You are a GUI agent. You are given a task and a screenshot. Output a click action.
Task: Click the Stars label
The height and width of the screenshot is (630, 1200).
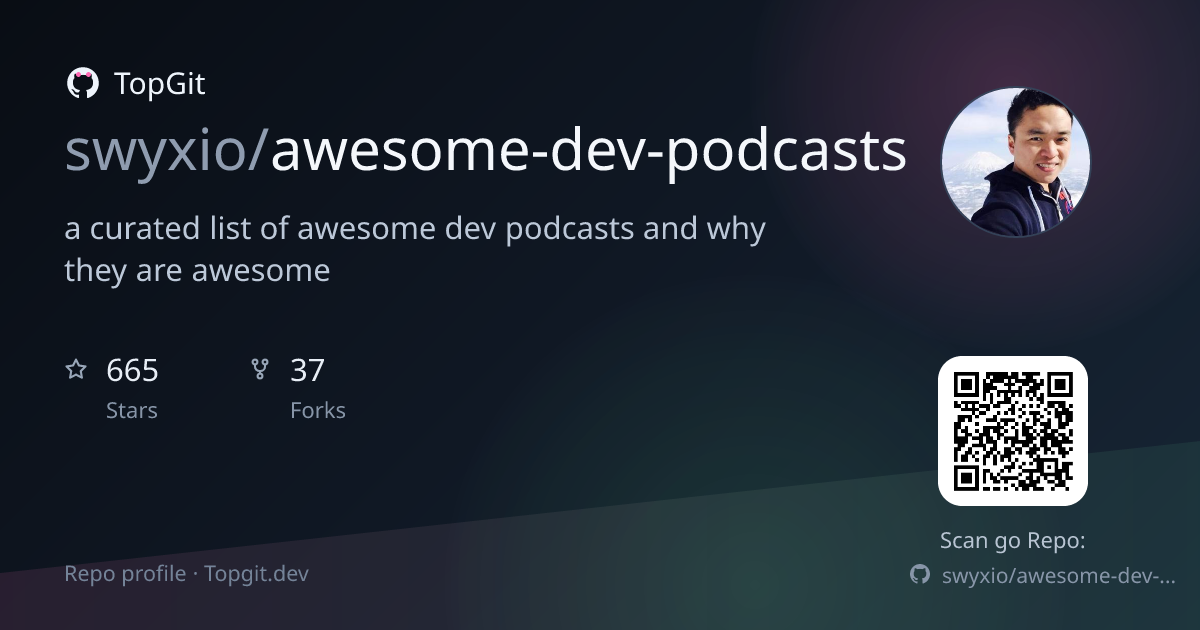tap(132, 410)
